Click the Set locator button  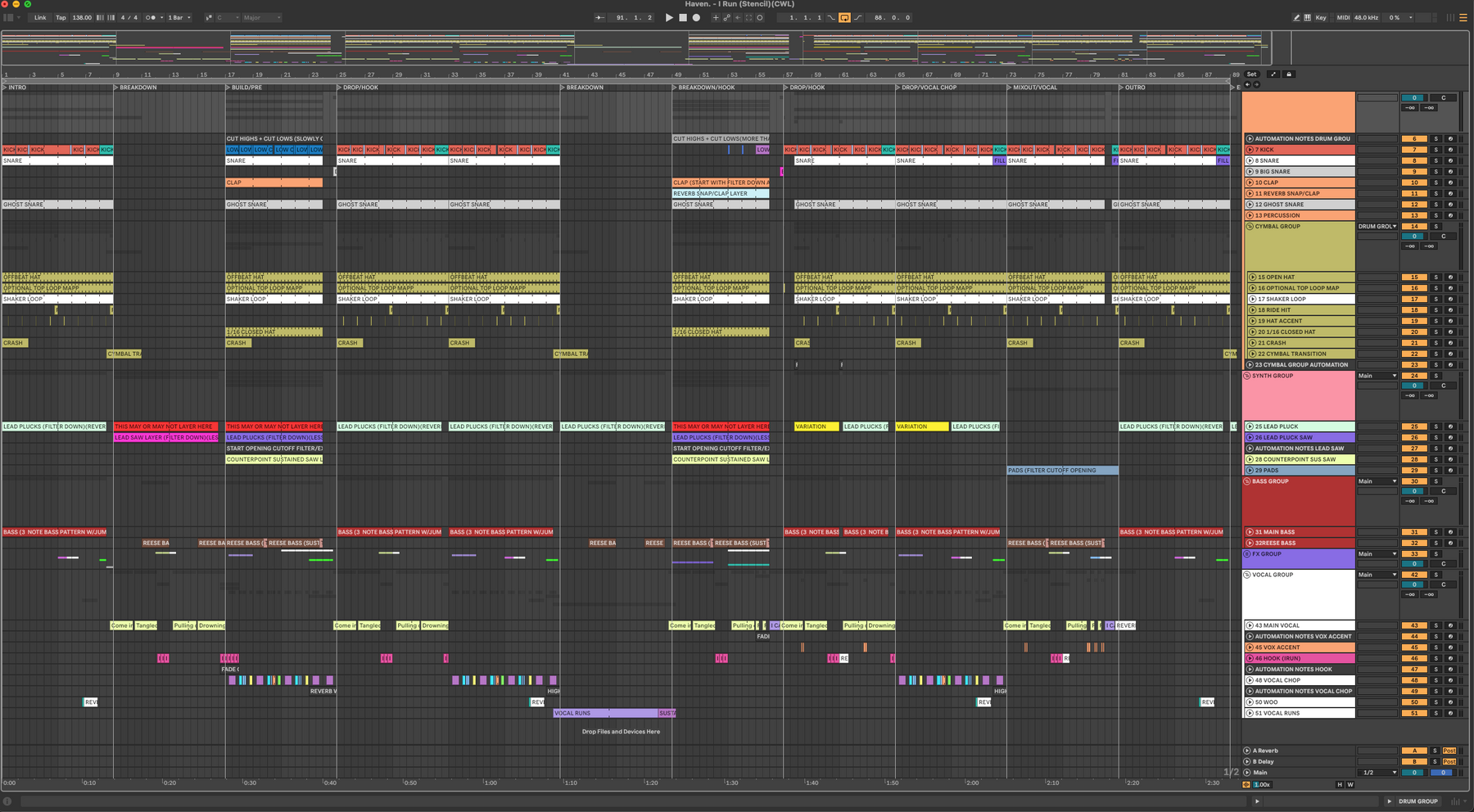coord(1251,74)
